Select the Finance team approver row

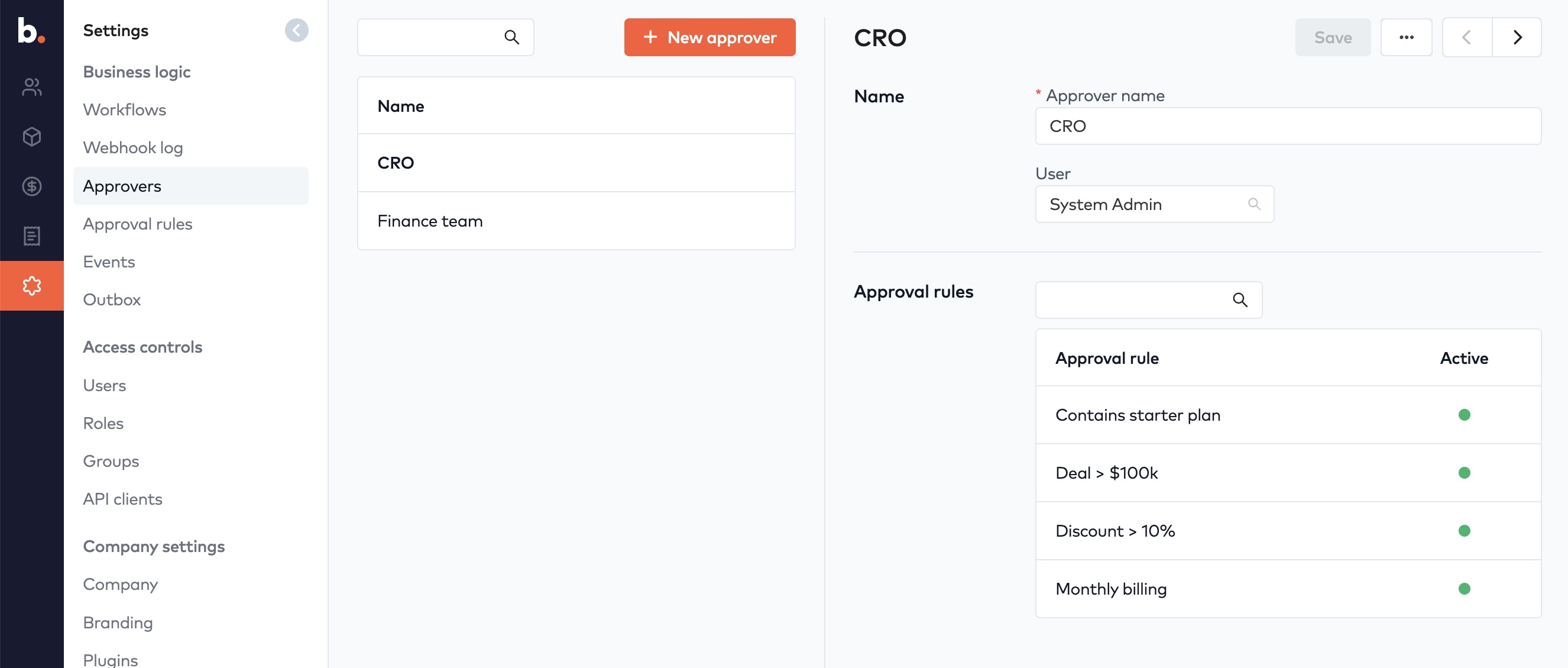576,221
